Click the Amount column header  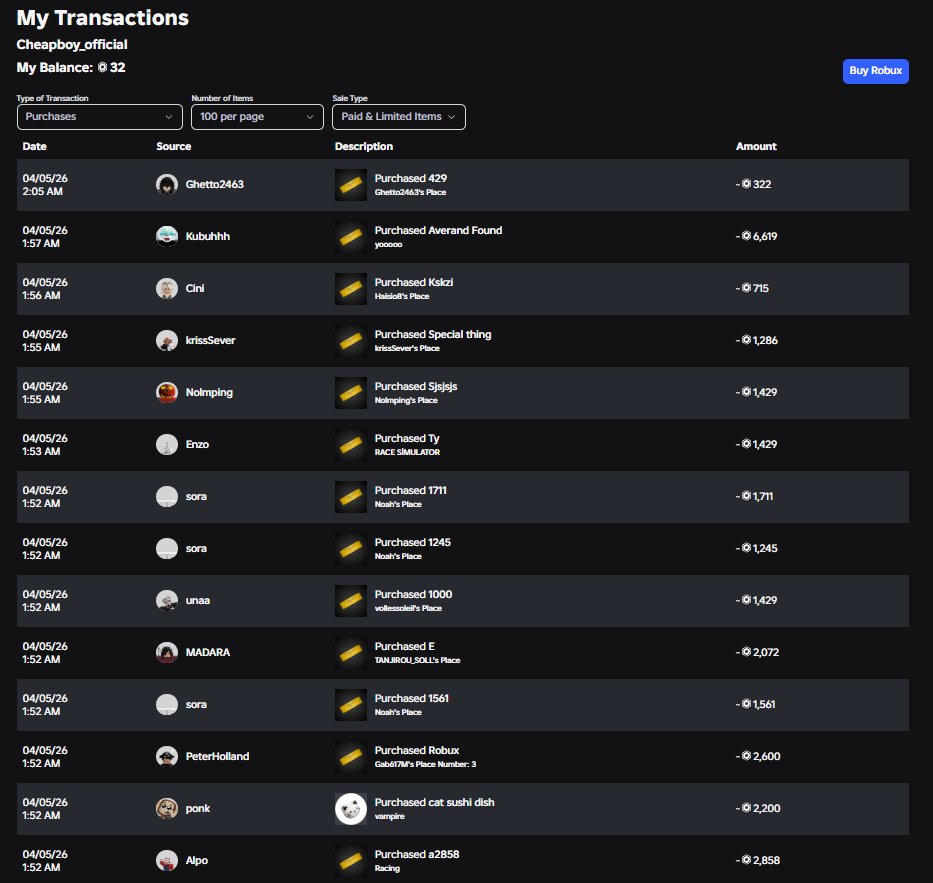[x=756, y=146]
